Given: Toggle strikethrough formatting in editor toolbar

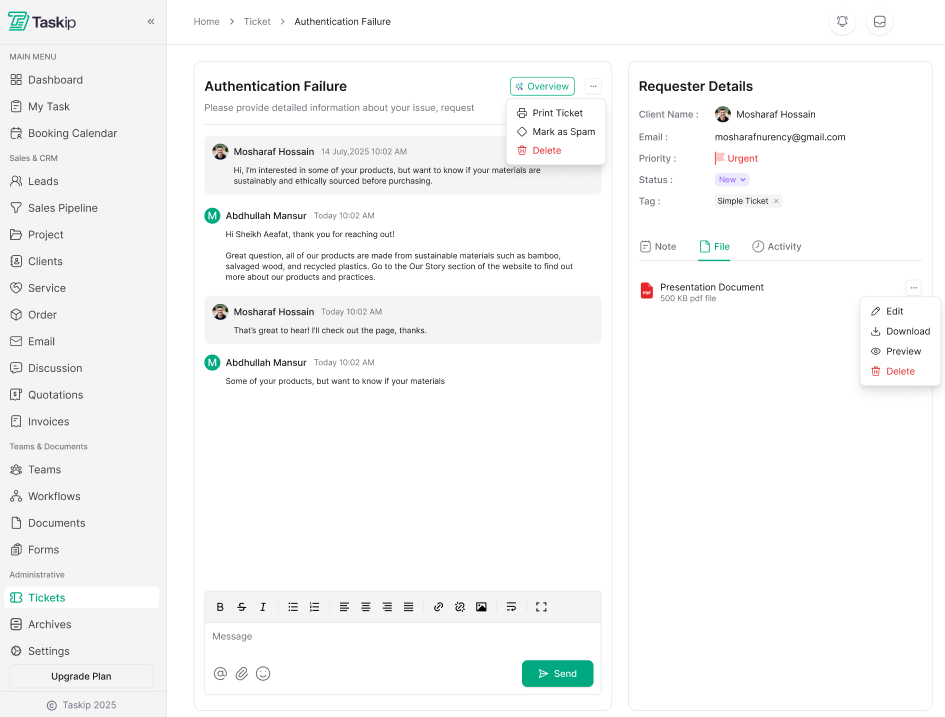Looking at the screenshot, I should pos(242,607).
